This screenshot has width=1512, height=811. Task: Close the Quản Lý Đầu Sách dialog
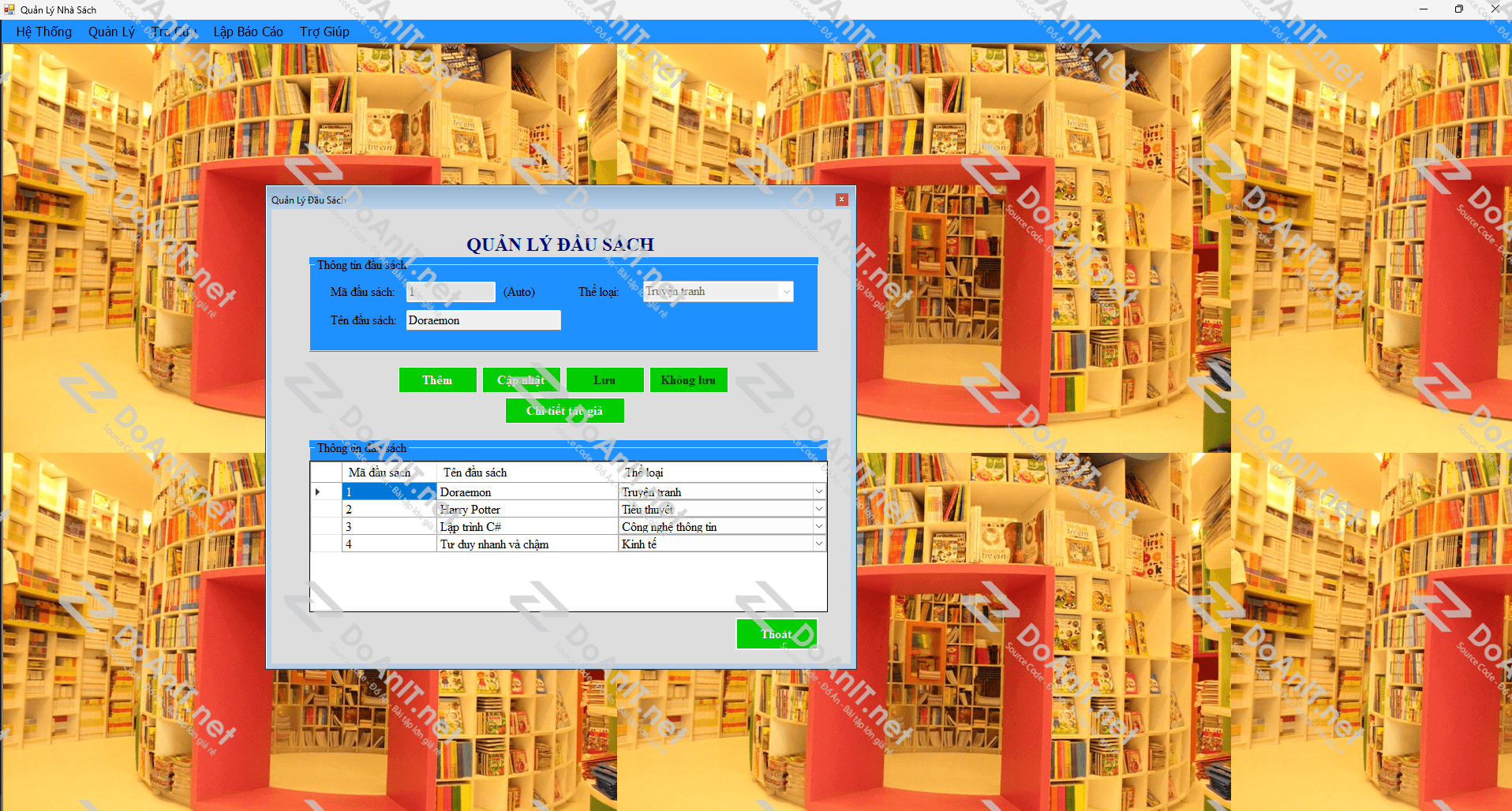coord(841,200)
